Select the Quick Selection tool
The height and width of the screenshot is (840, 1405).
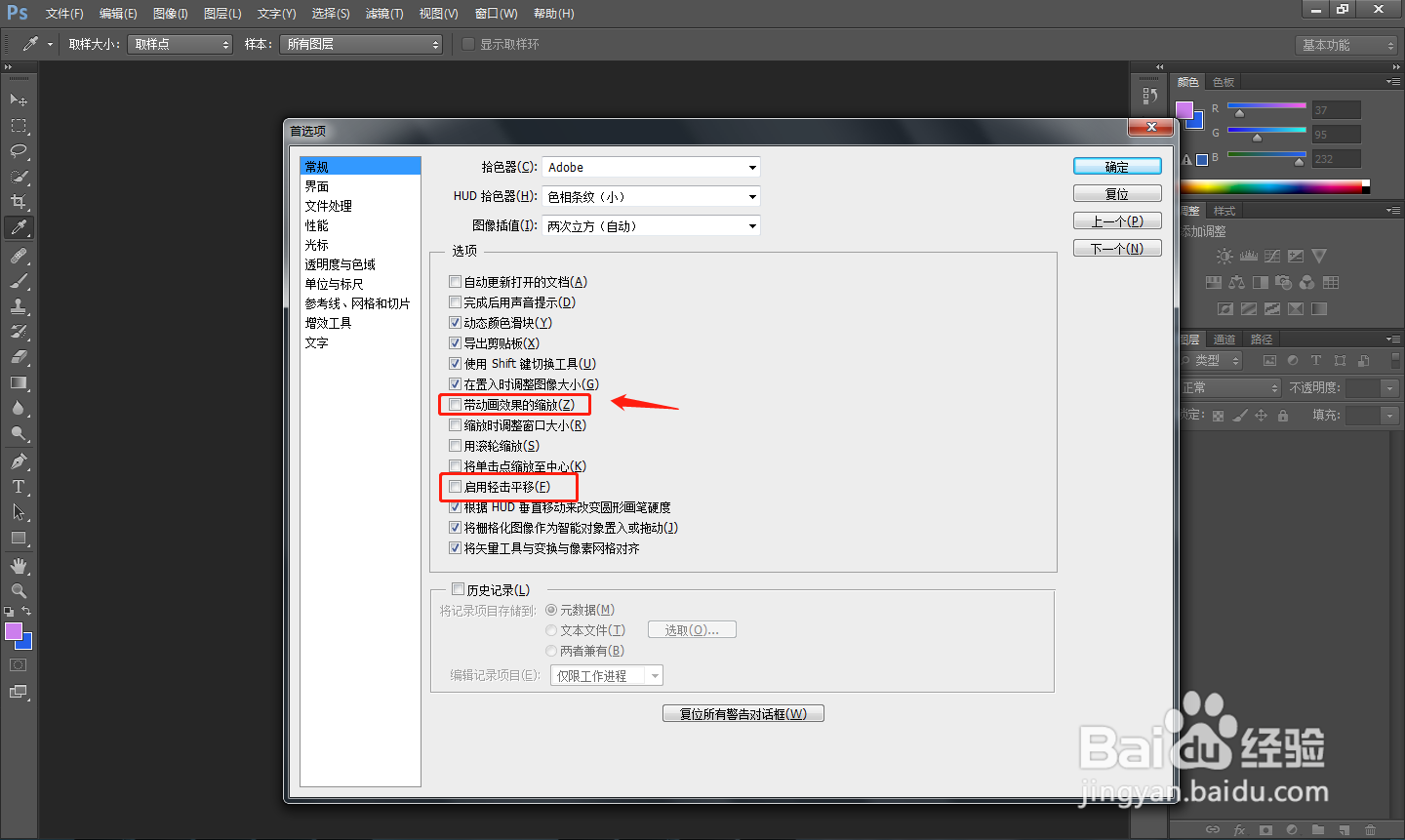19,177
